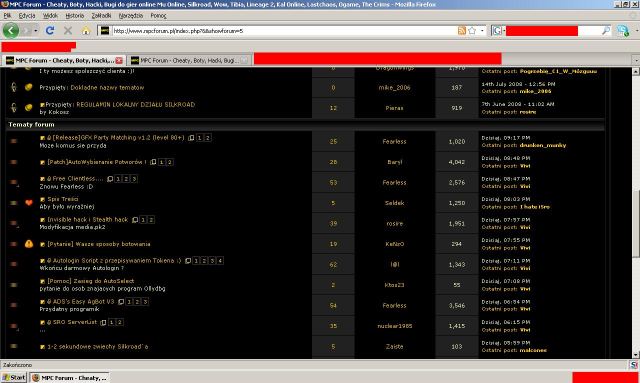Open pinned Dokładne nazwy tematów thread
This screenshot has height=383, width=640.
pos(107,87)
